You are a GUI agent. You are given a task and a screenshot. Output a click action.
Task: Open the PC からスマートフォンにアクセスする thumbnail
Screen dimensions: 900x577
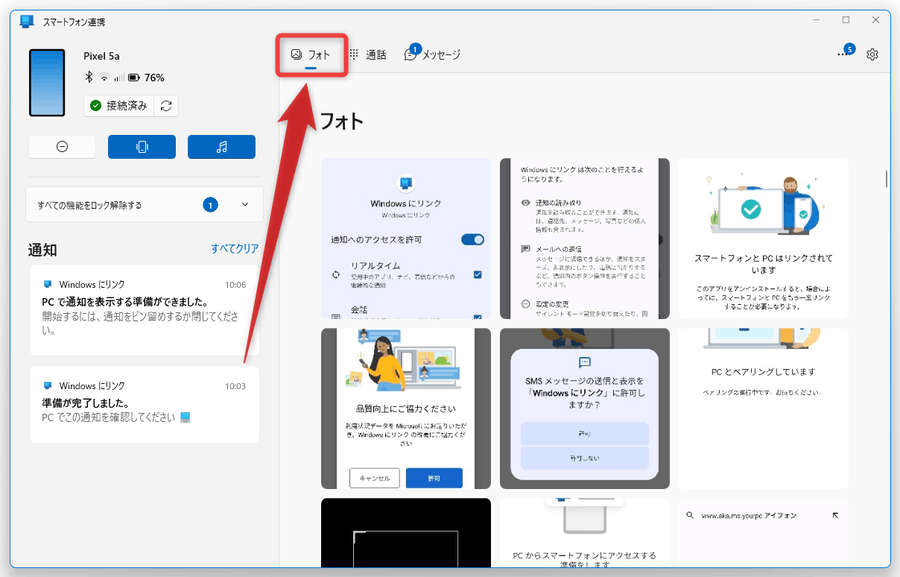[x=584, y=533]
